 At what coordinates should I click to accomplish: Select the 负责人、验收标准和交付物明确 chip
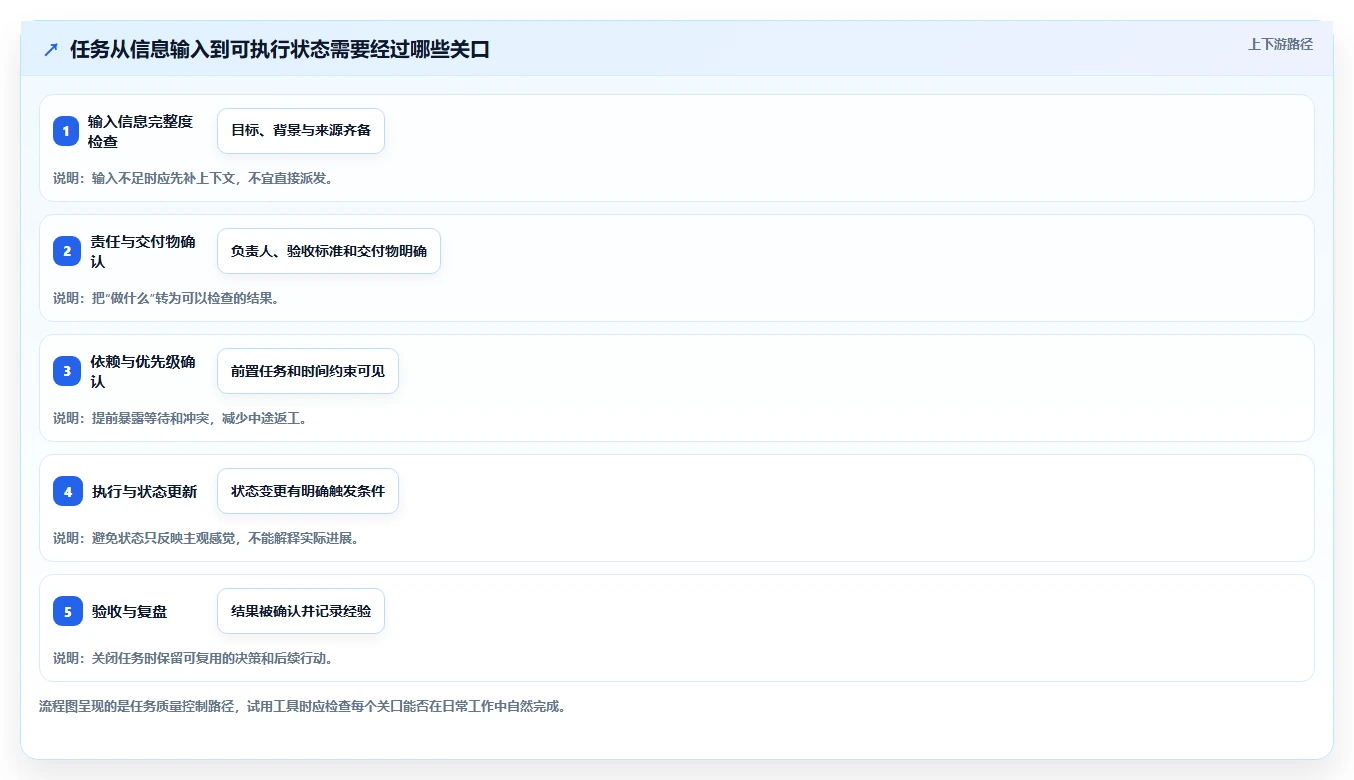tap(329, 251)
